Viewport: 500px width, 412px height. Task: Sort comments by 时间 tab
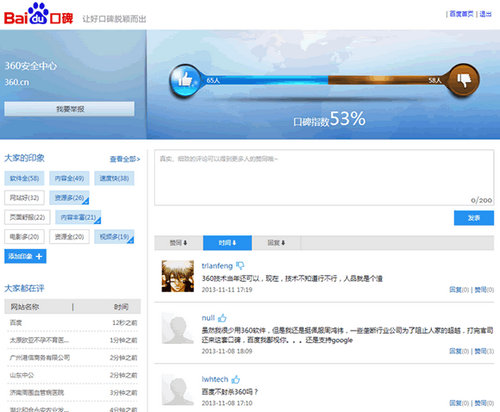point(227,243)
